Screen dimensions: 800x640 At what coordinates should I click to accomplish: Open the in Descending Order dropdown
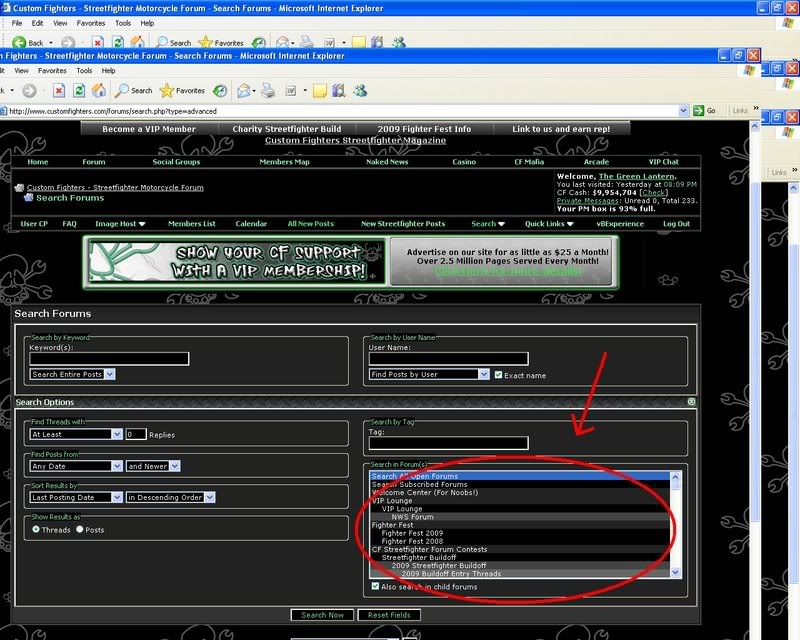click(170, 497)
